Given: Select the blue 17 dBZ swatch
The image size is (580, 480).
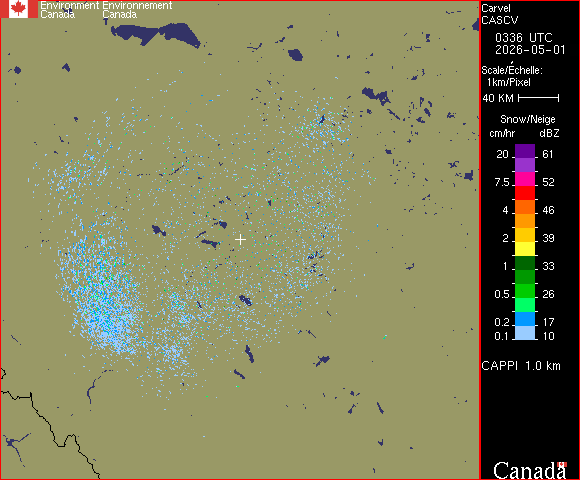Looking at the screenshot, I should coord(525,319).
